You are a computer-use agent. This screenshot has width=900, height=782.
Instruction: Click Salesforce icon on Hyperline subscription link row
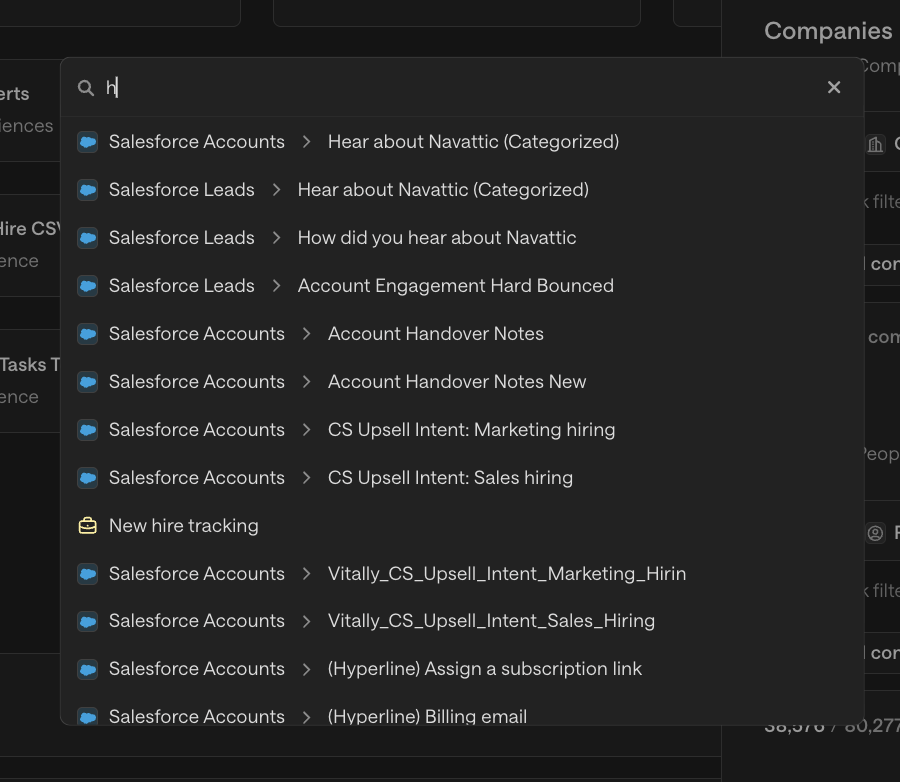tap(88, 669)
